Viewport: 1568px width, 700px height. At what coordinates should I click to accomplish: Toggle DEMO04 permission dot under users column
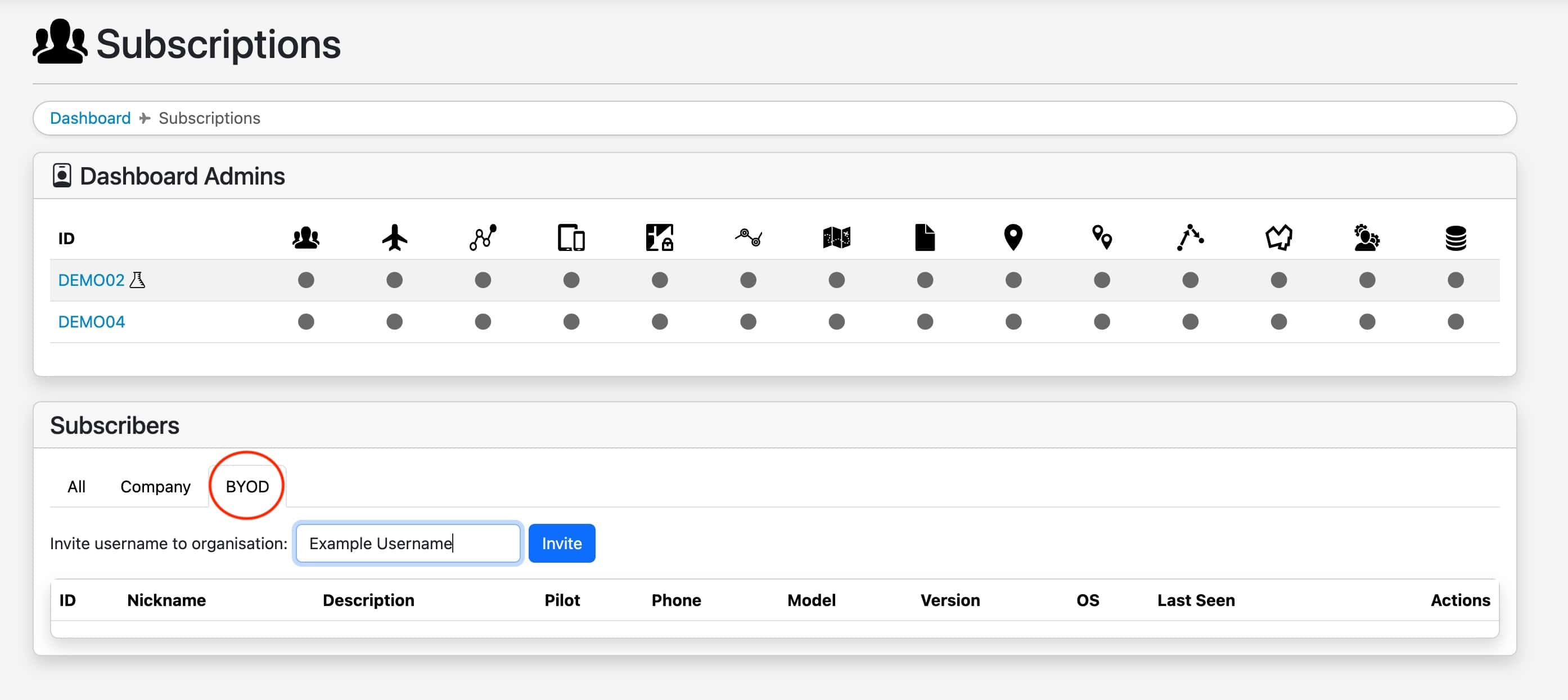click(305, 321)
